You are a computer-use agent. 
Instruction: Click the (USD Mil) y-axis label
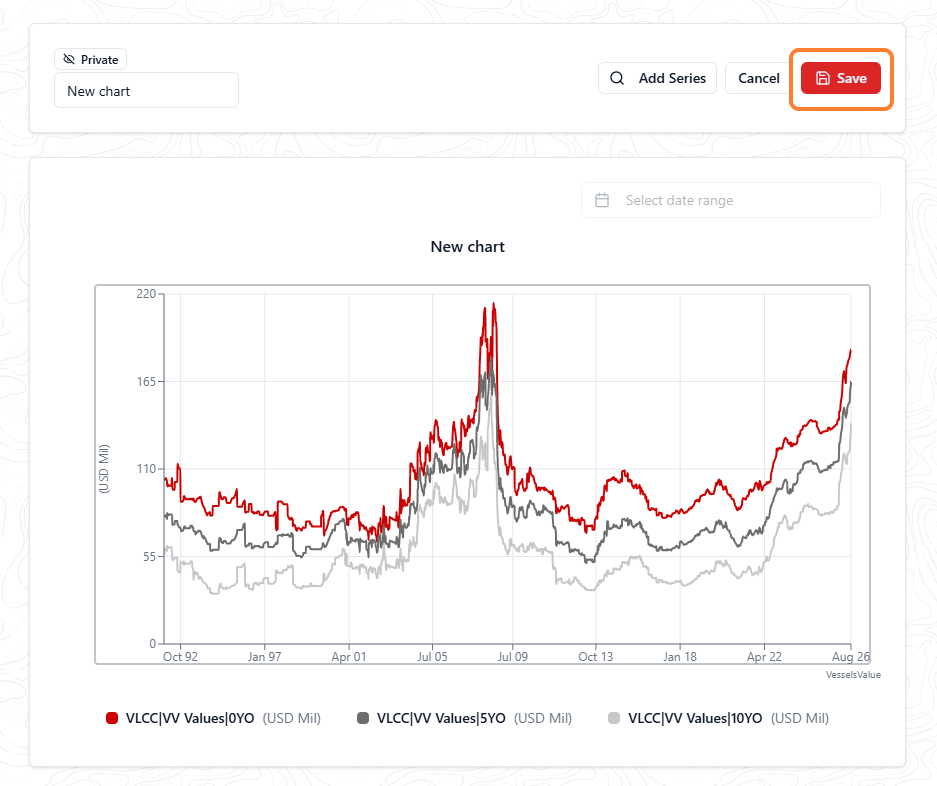[x=104, y=469]
